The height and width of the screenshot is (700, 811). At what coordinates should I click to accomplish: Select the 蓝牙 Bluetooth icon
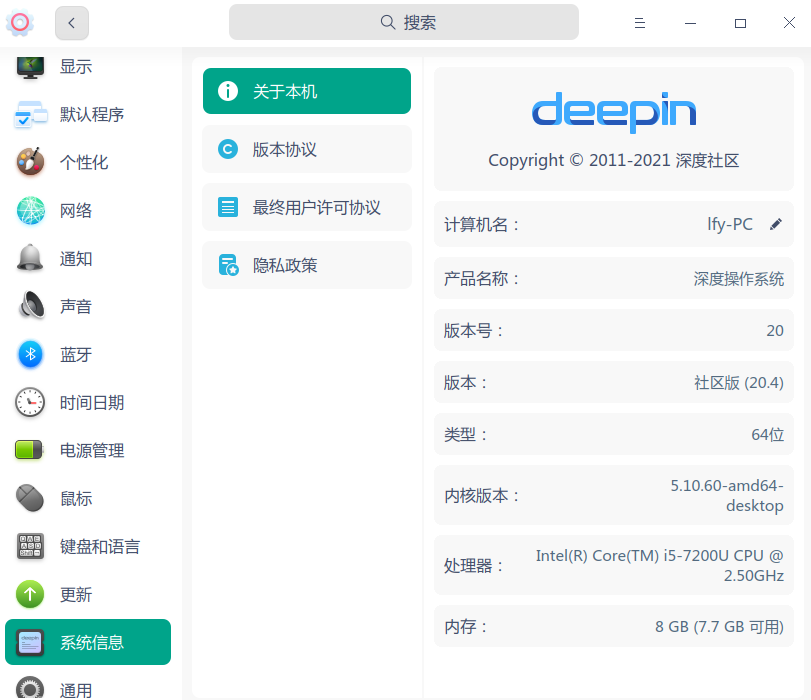click(29, 354)
